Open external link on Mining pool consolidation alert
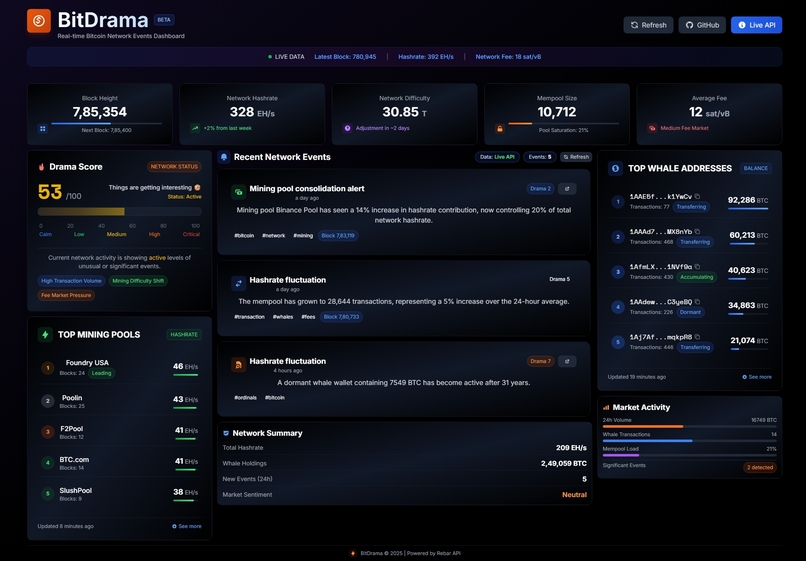 coord(567,189)
